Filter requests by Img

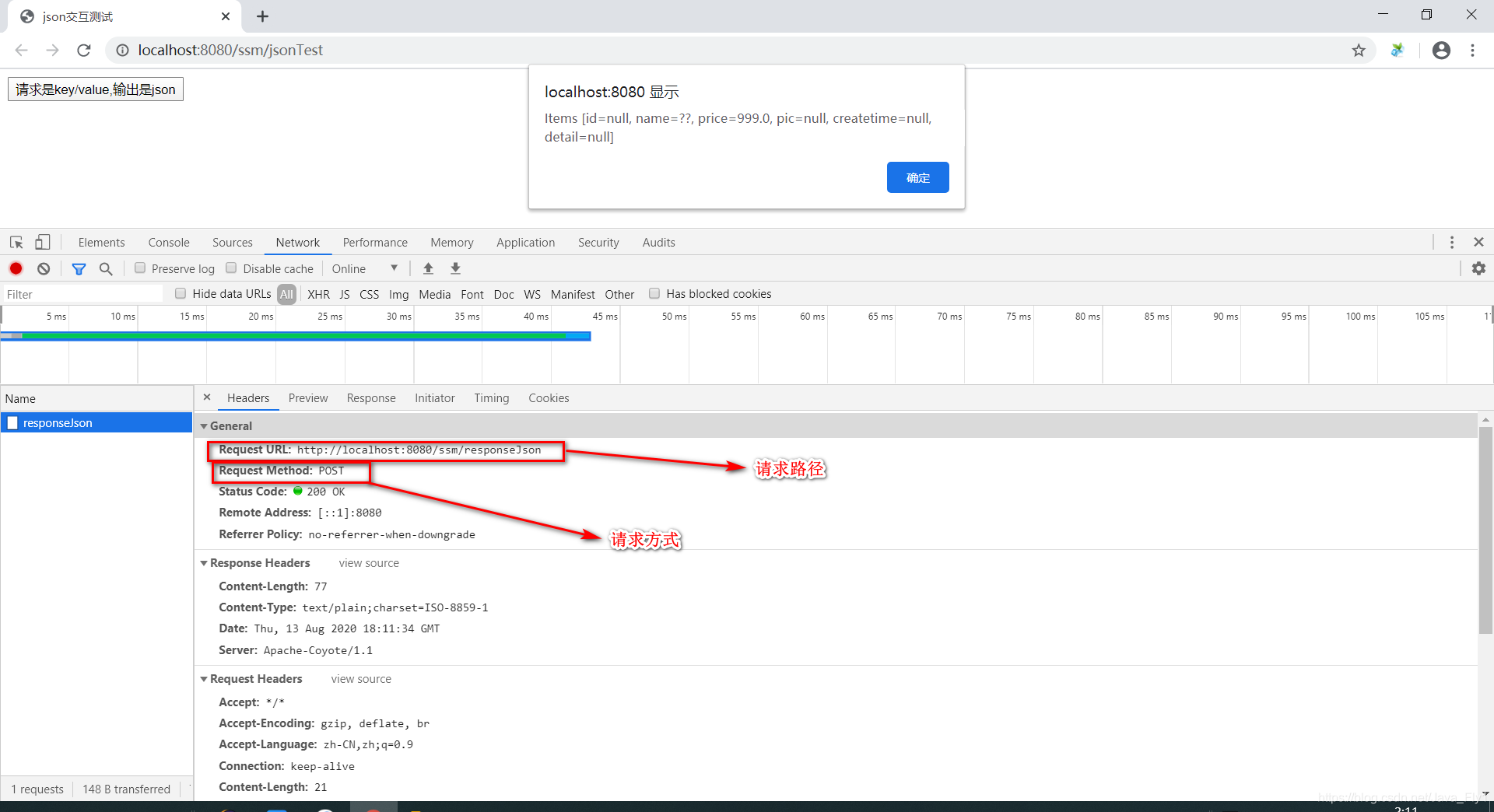(398, 294)
